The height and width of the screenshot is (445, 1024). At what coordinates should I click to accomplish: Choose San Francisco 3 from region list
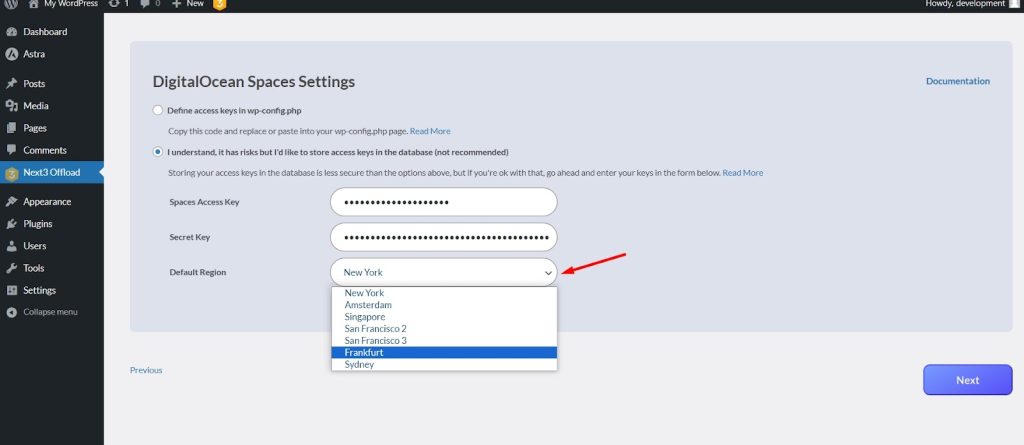click(x=444, y=340)
